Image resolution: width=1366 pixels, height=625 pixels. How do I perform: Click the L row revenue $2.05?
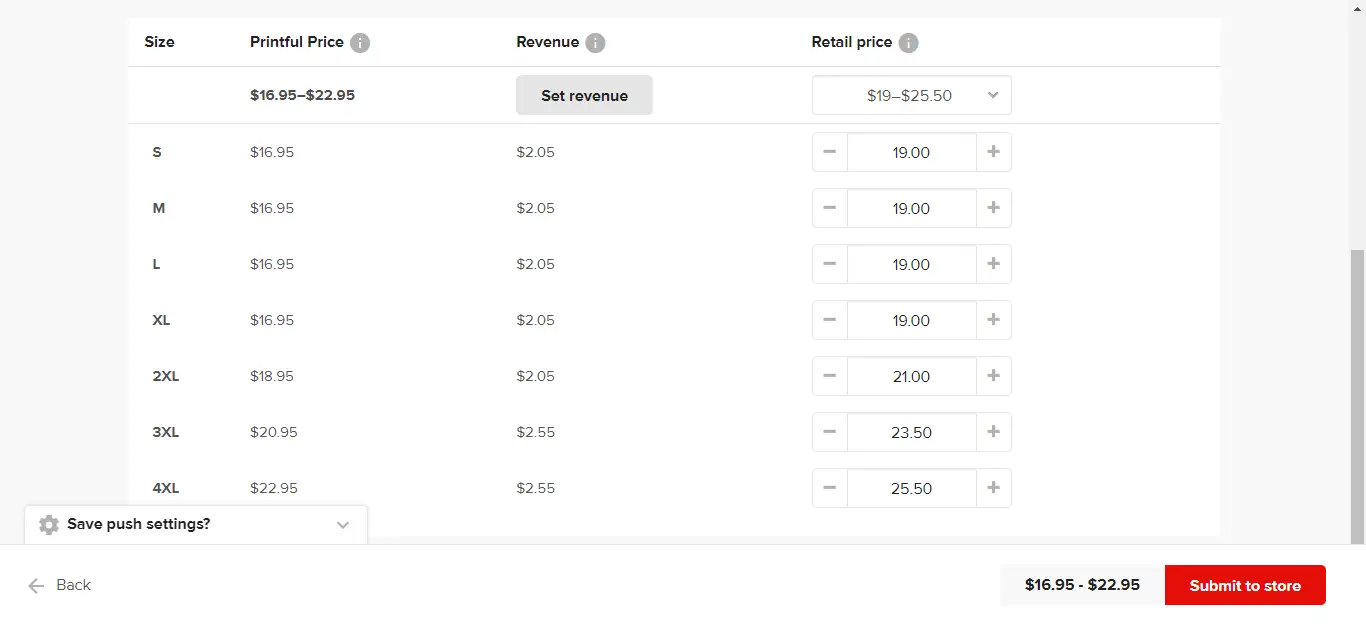point(535,264)
